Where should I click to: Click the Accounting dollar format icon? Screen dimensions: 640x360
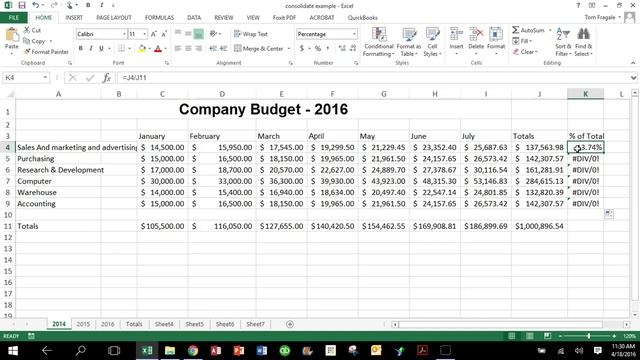click(x=302, y=49)
